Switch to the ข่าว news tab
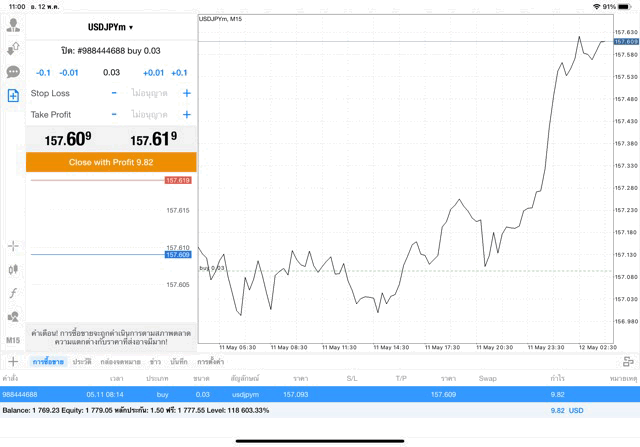 click(155, 362)
